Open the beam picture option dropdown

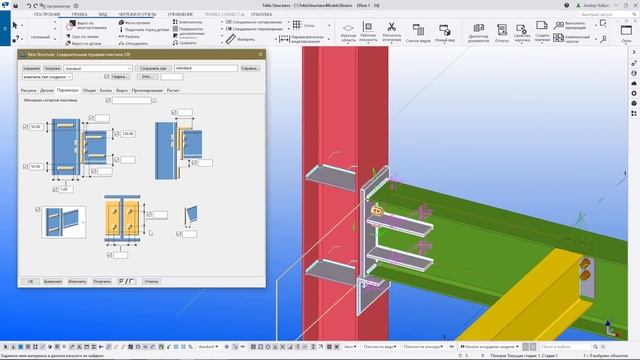click(64, 222)
